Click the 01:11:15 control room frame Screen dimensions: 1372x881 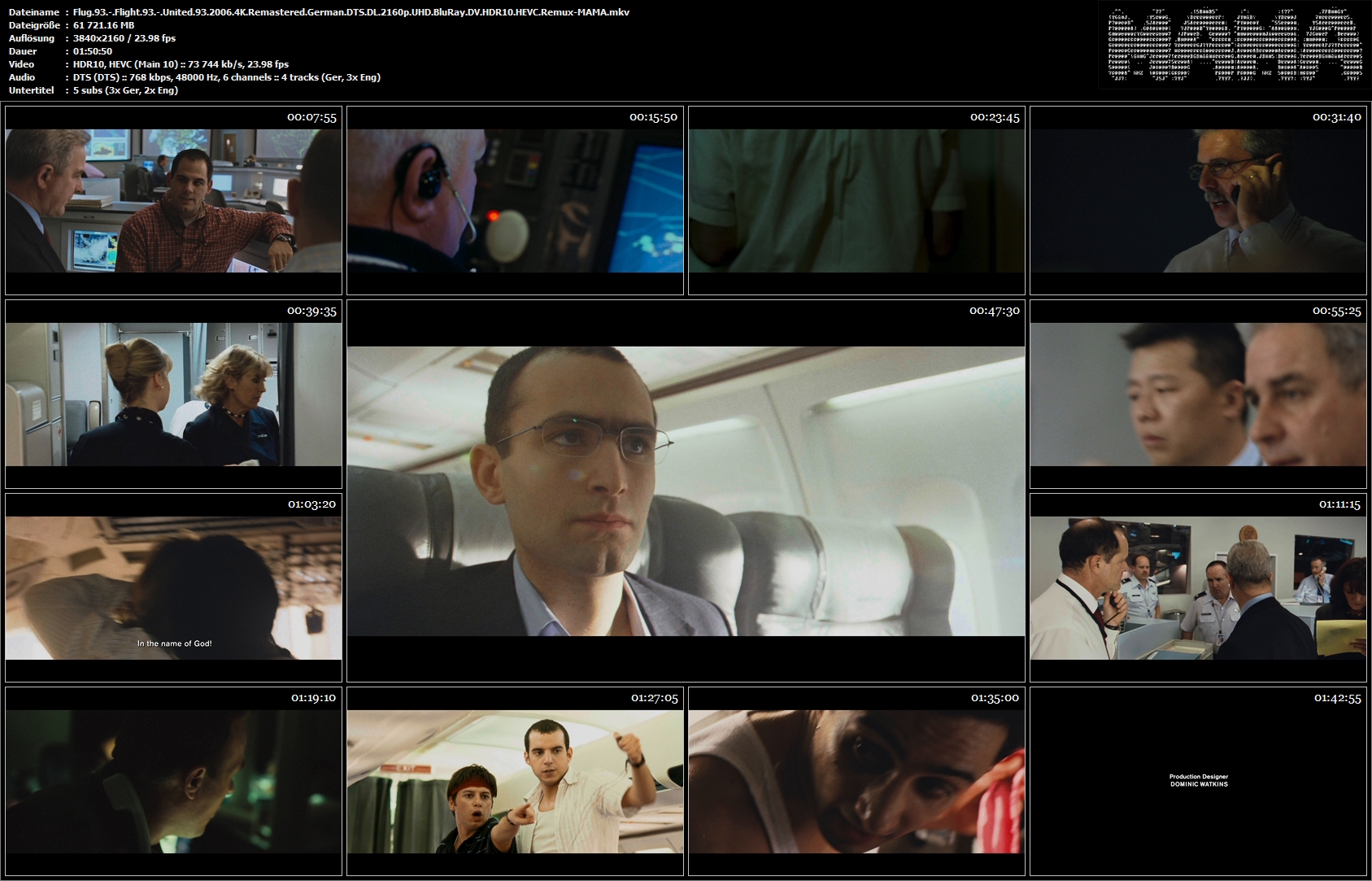[1198, 587]
